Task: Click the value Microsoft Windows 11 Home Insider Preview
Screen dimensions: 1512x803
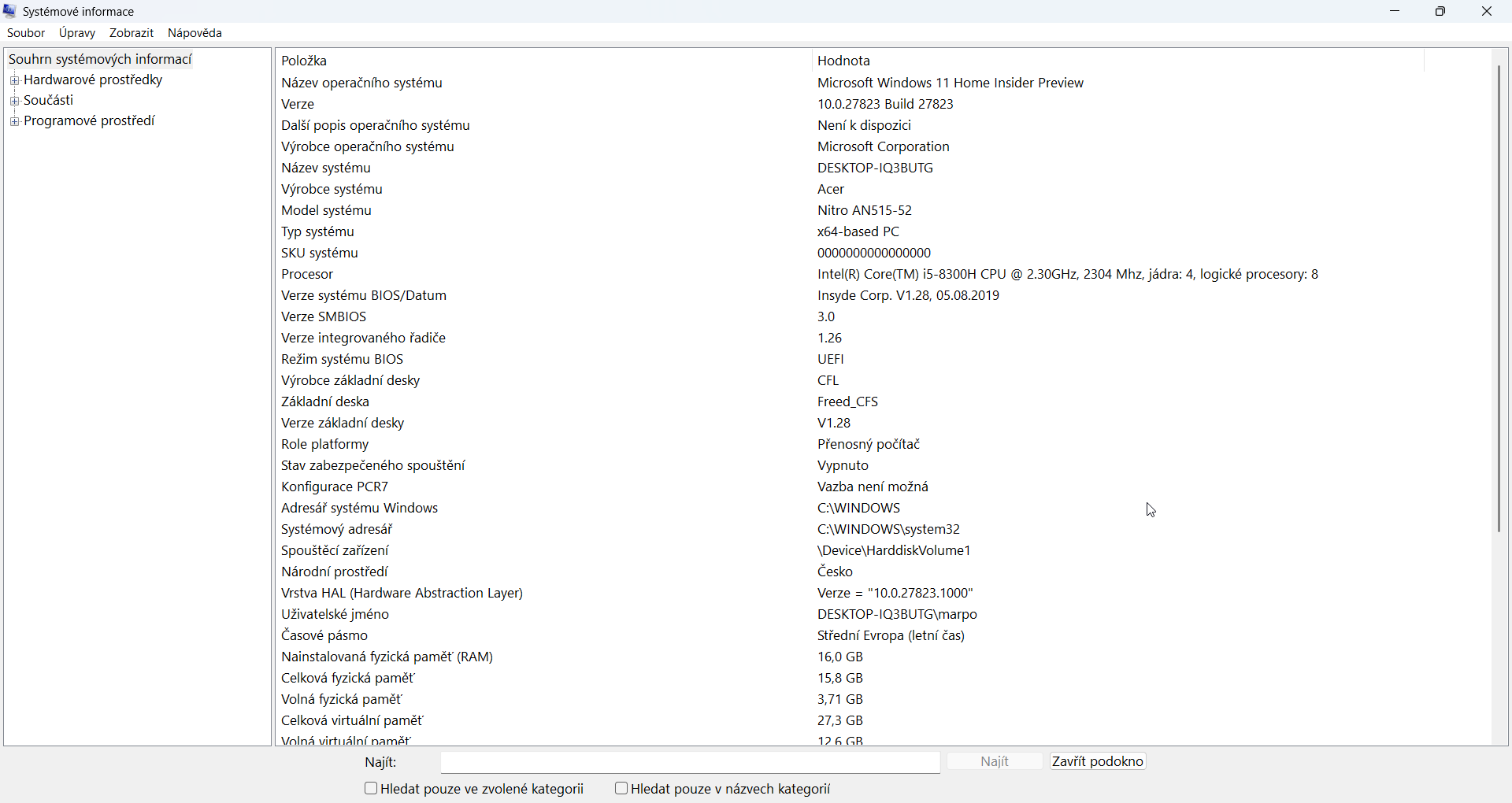Action: coord(951,83)
